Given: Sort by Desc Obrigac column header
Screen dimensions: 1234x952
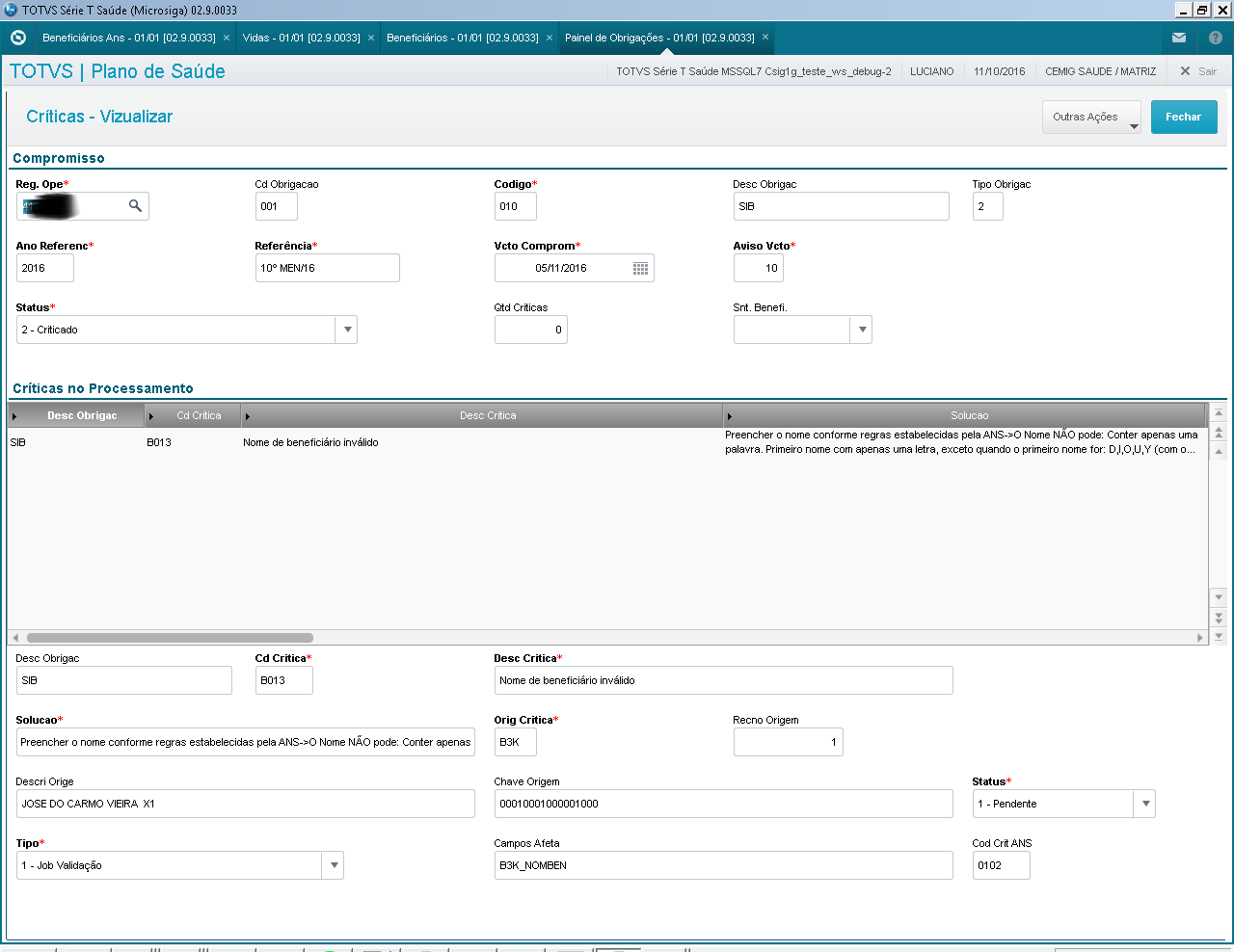Looking at the screenshot, I should click(x=76, y=415).
